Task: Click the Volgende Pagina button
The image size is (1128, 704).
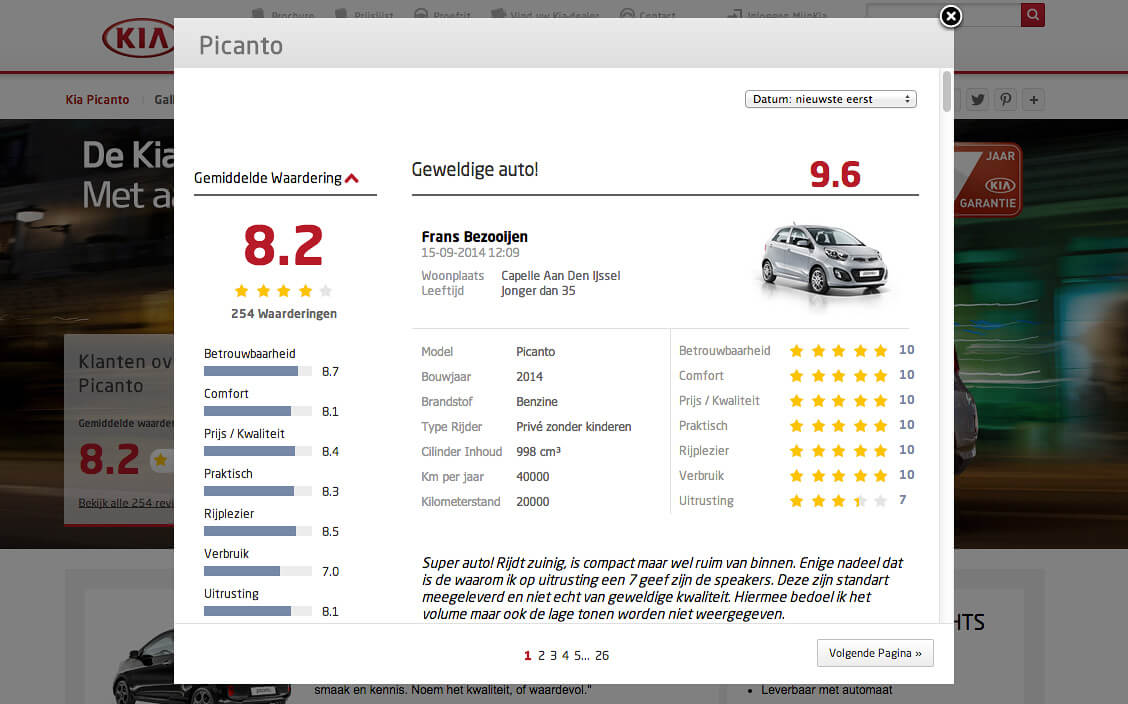Action: [875, 652]
